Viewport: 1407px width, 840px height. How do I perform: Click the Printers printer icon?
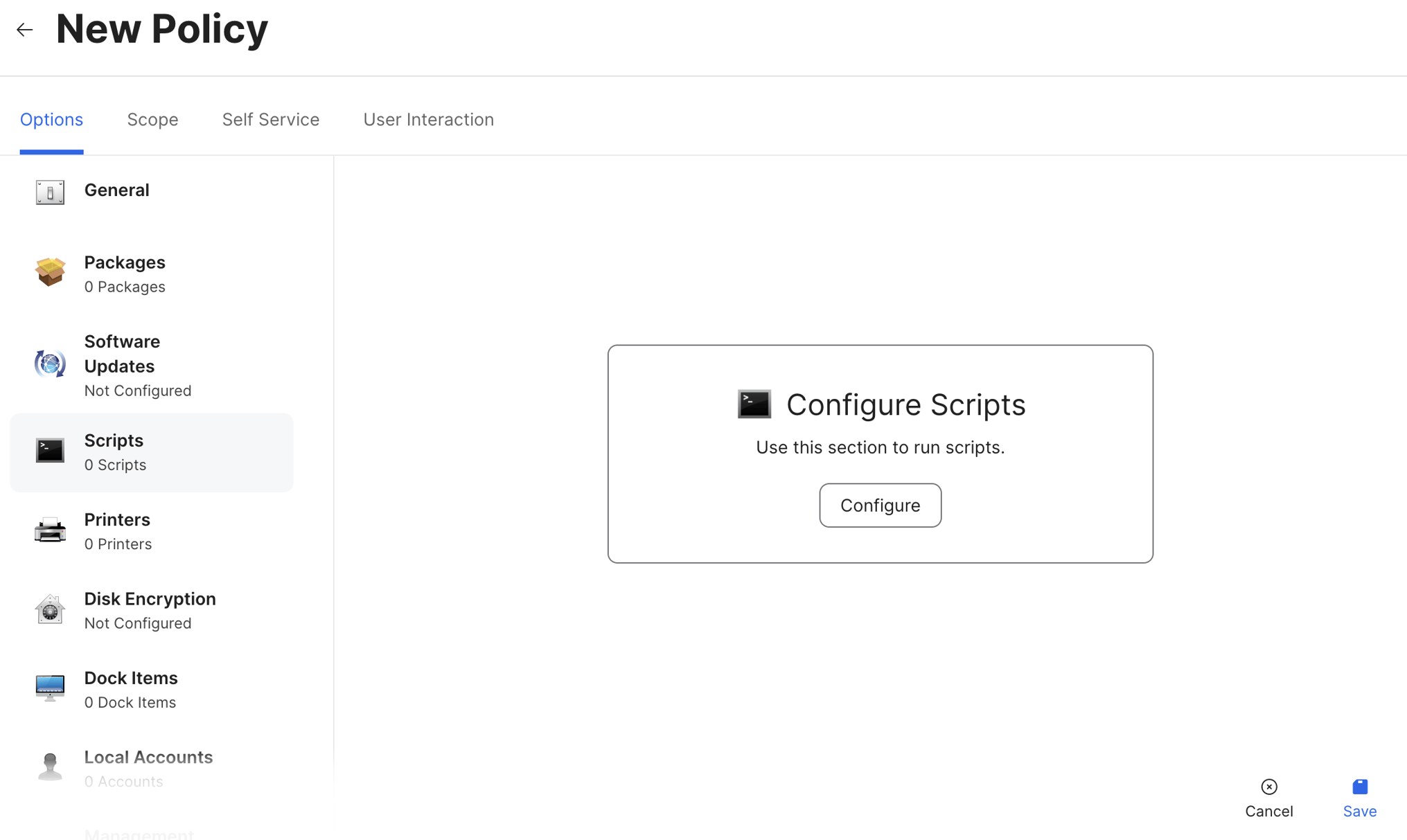click(x=50, y=530)
